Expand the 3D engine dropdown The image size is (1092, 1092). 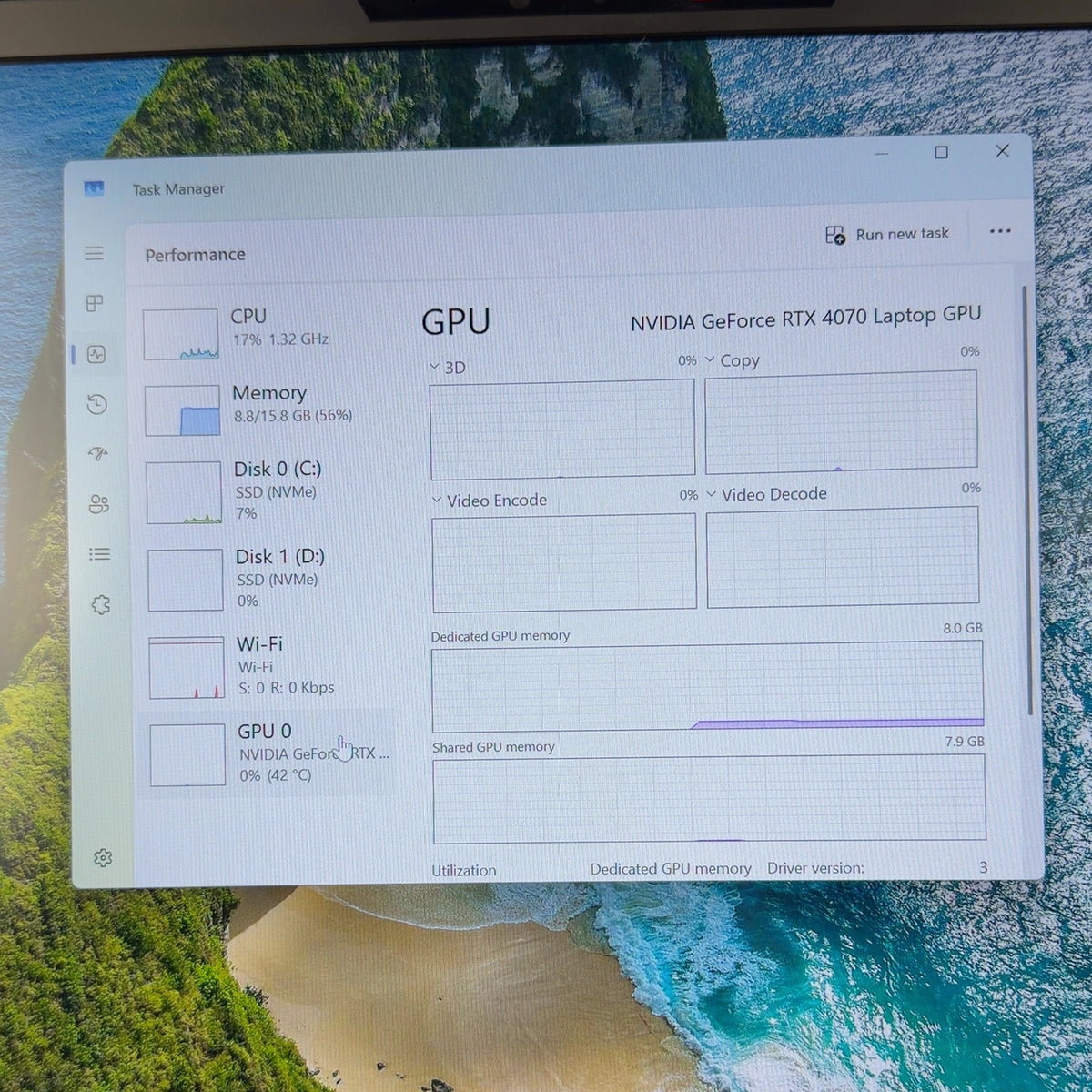point(448,368)
